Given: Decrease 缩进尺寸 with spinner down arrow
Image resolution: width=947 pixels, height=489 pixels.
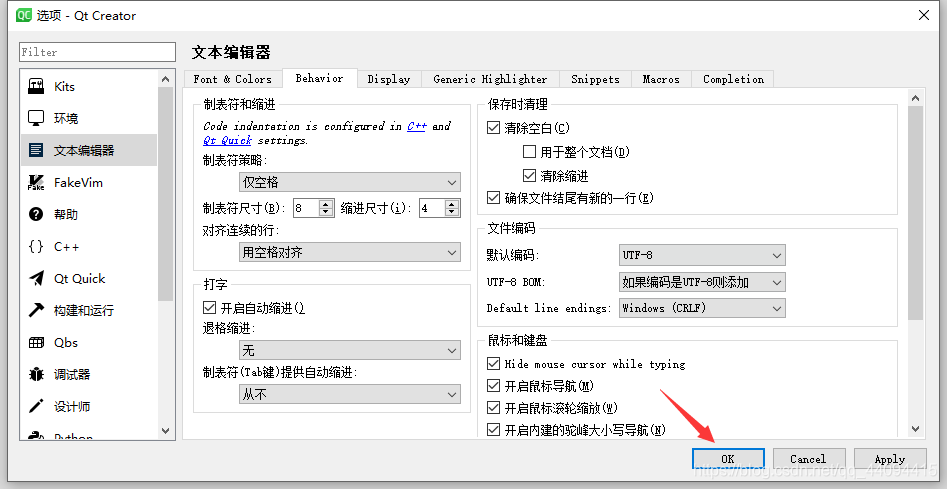Looking at the screenshot, I should pos(452,212).
